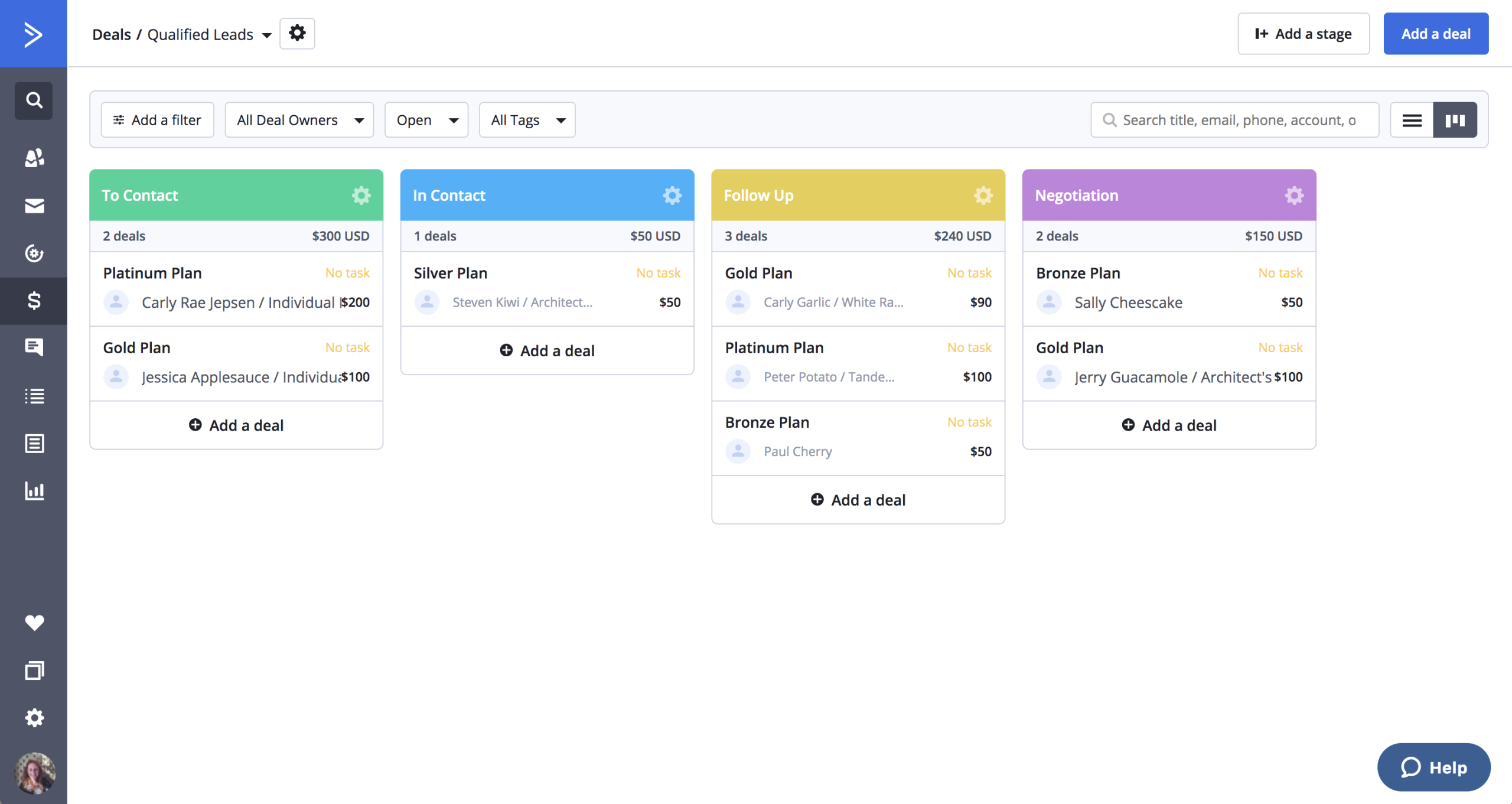The width and height of the screenshot is (1512, 804).
Task: Open the Automations section
Action: [x=34, y=253]
